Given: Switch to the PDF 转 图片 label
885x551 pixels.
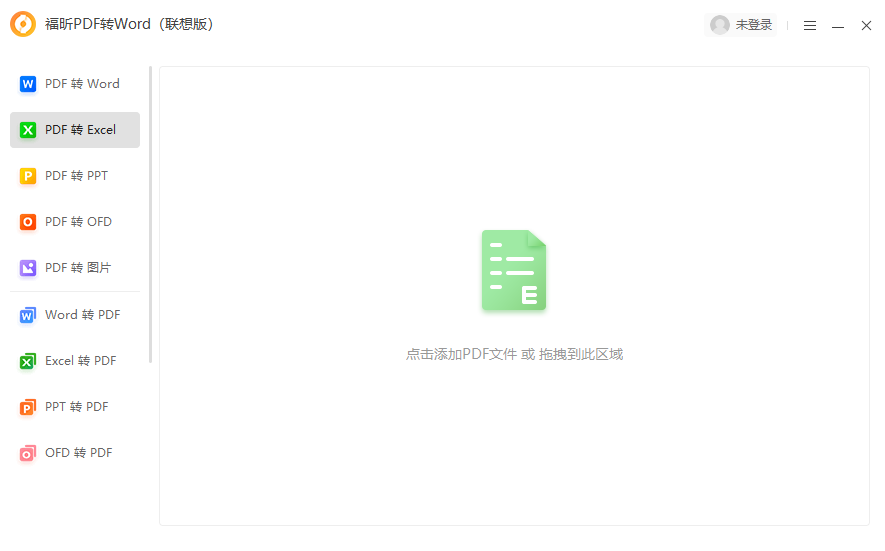Looking at the screenshot, I should tap(78, 268).
